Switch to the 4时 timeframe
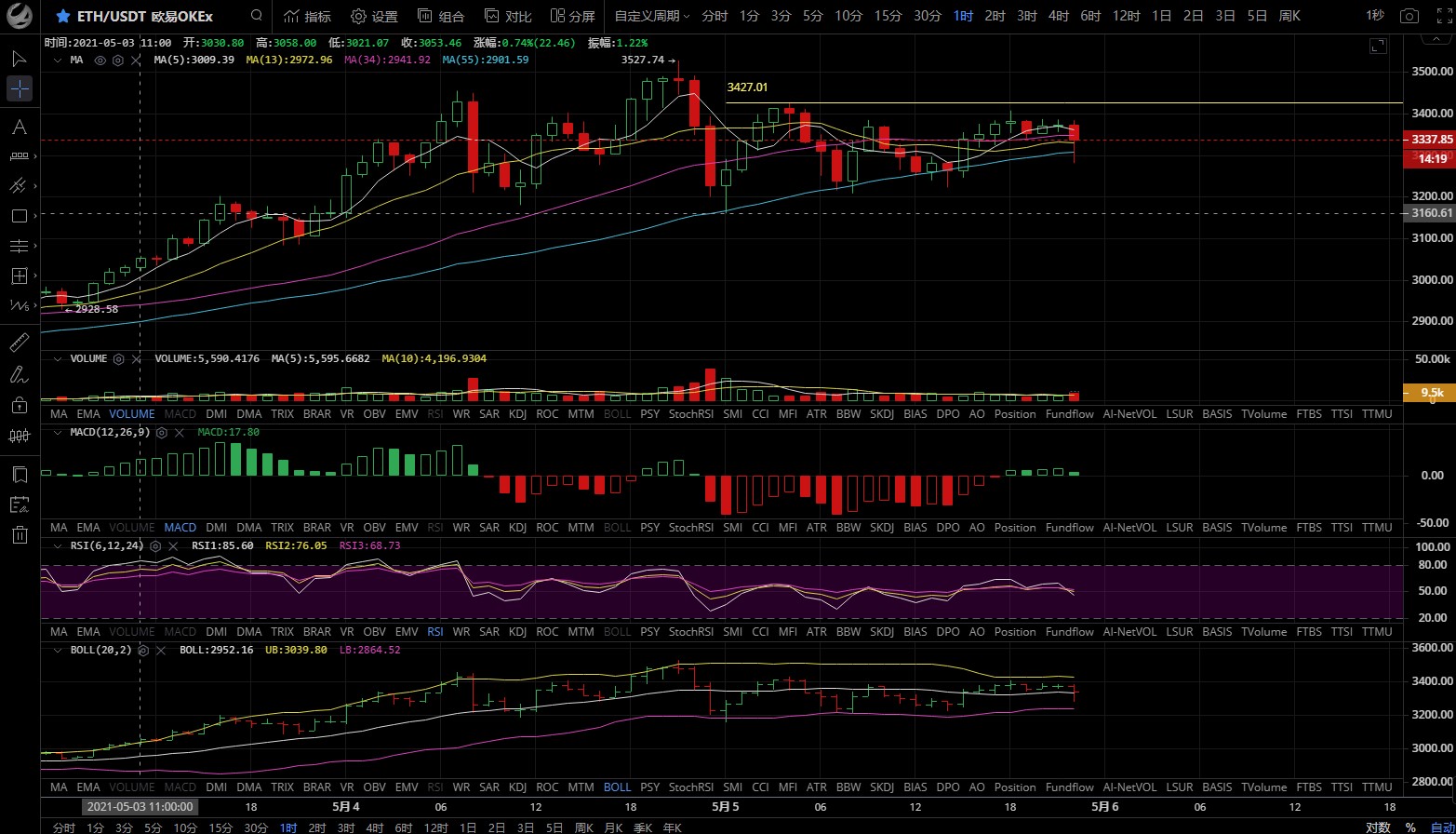 1058,16
